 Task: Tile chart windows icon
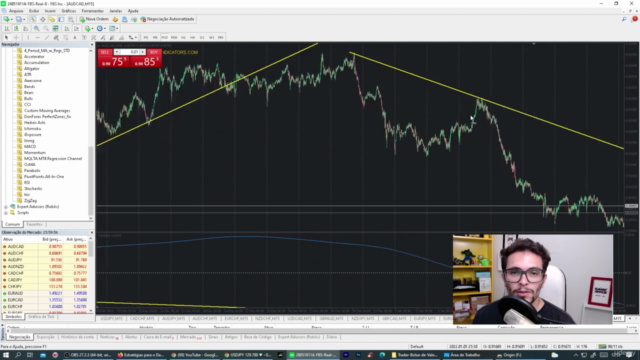coord(55,29)
